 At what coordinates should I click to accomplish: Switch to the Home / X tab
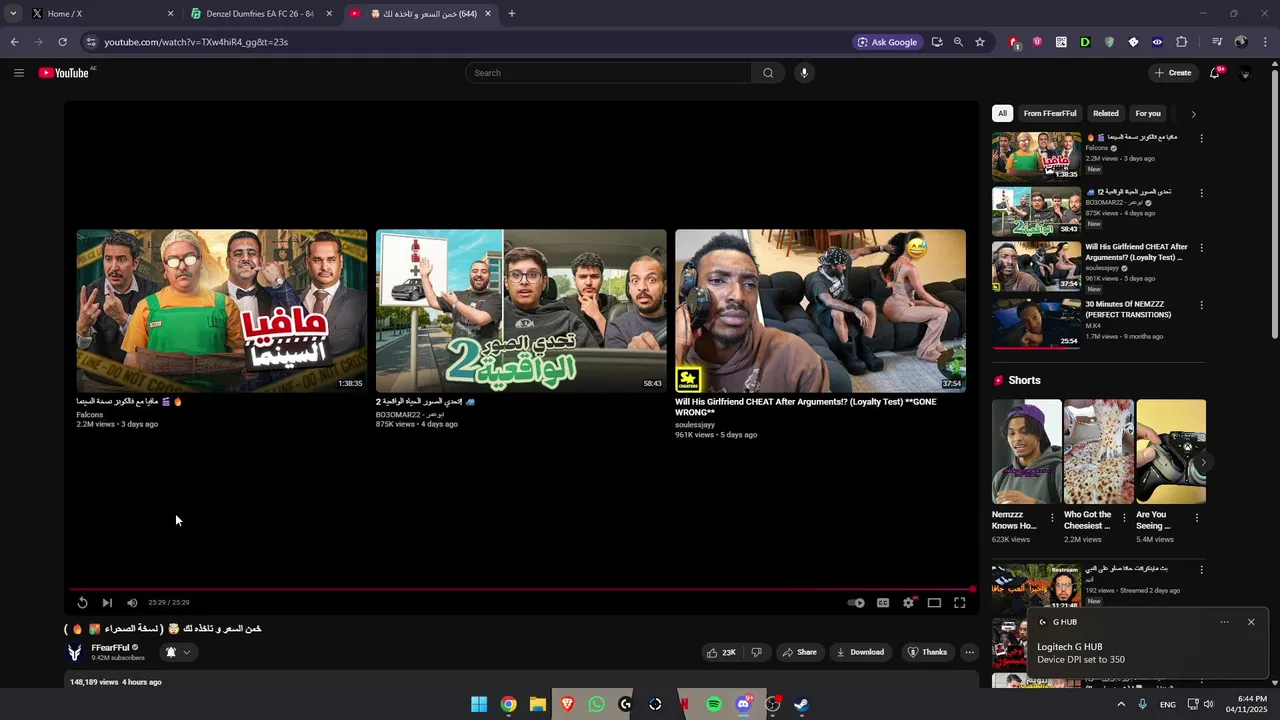pyautogui.click(x=102, y=14)
